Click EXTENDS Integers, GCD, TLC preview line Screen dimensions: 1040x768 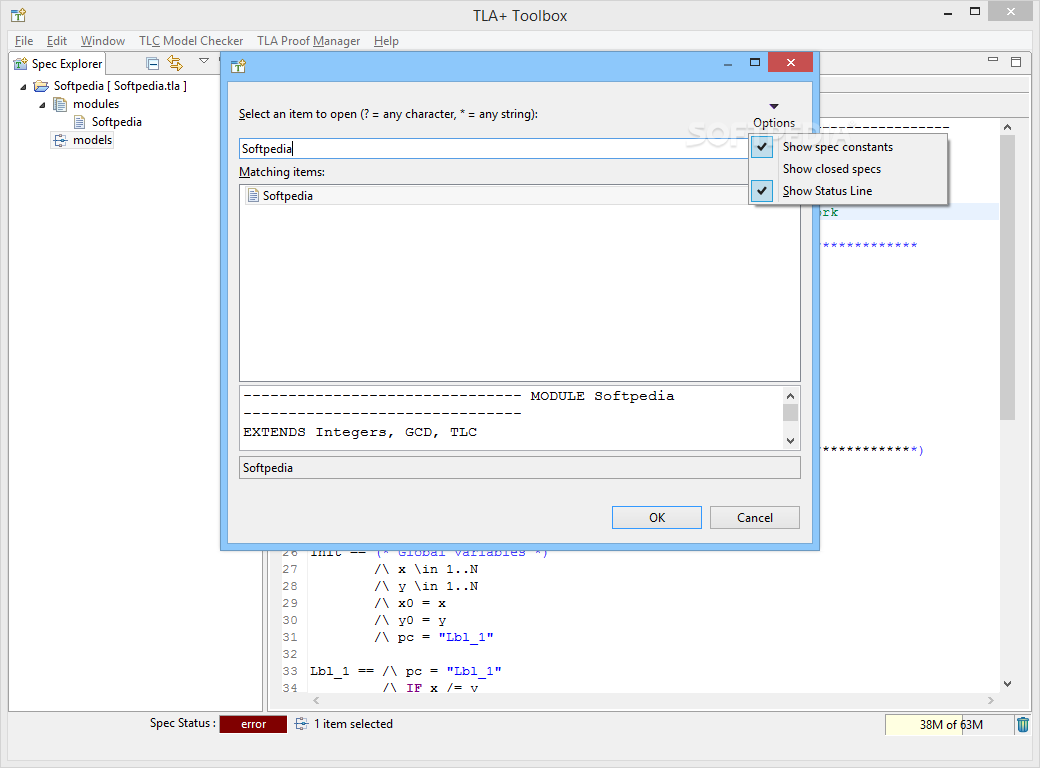coord(360,432)
